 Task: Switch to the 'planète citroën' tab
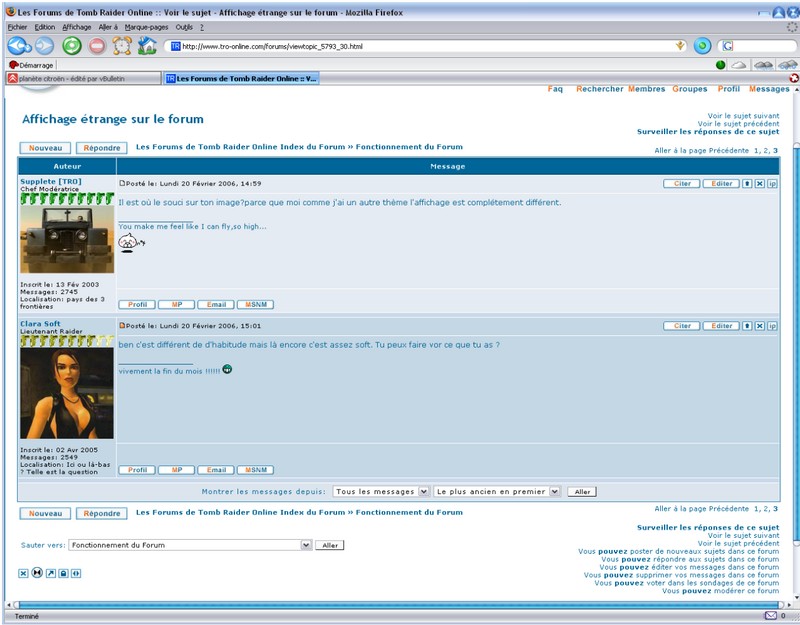[x=83, y=79]
